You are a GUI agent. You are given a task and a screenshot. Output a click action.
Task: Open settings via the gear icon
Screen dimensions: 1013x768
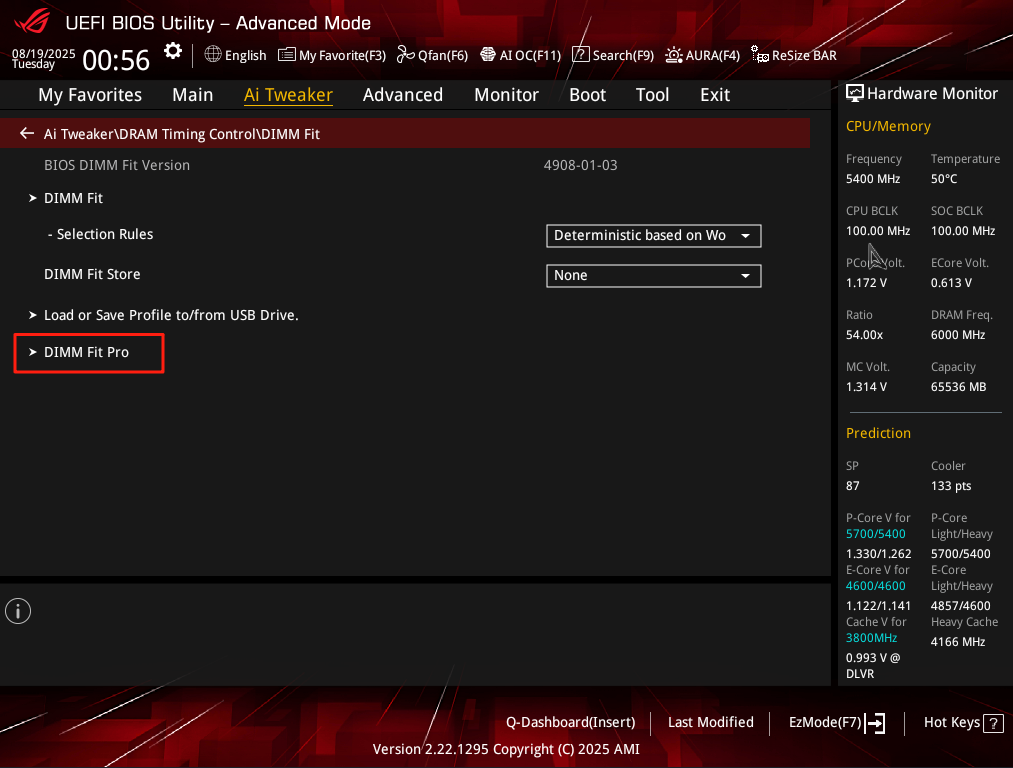point(172,51)
